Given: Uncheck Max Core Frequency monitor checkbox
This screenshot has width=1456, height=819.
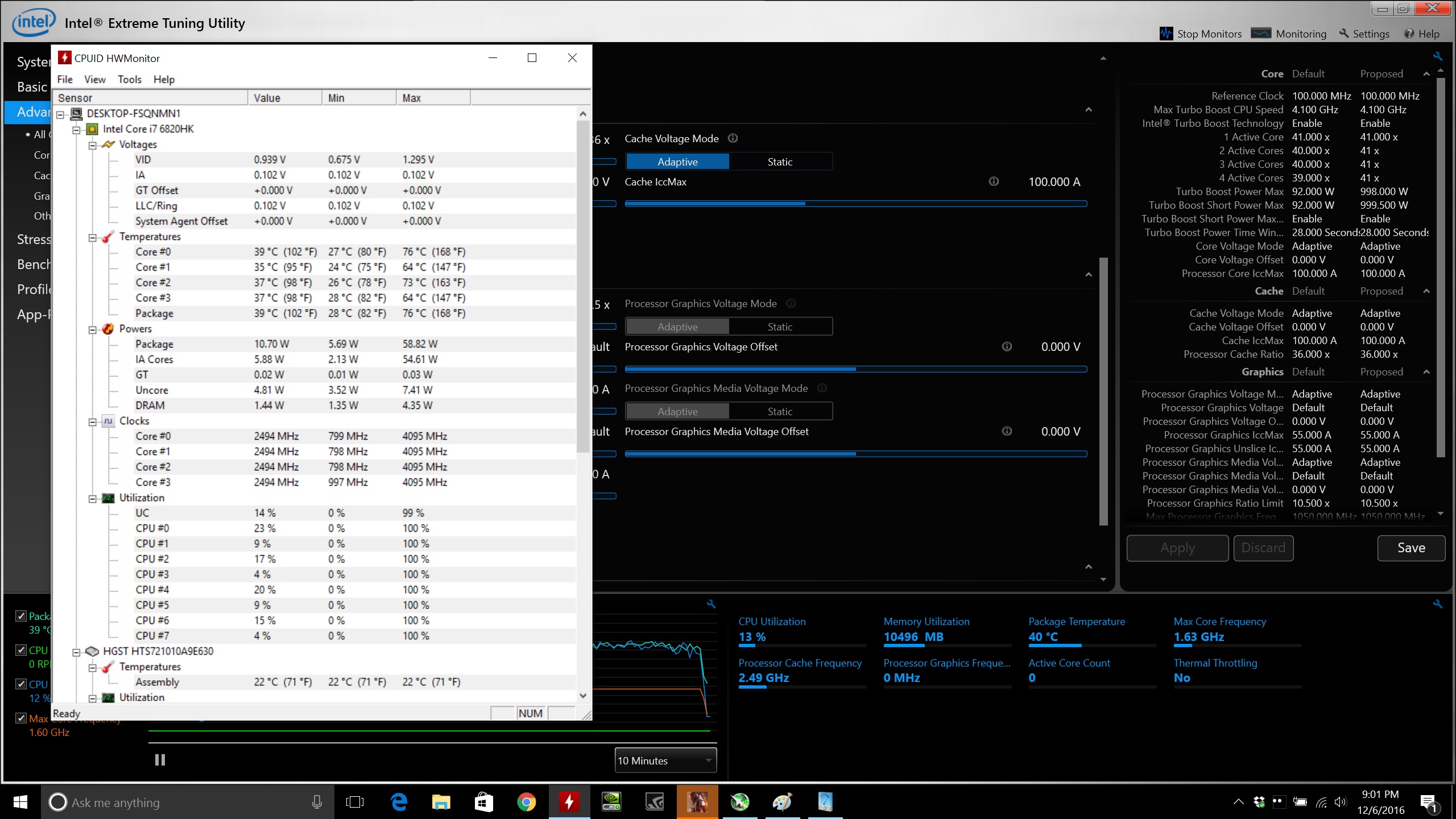Looking at the screenshot, I should click(x=21, y=718).
